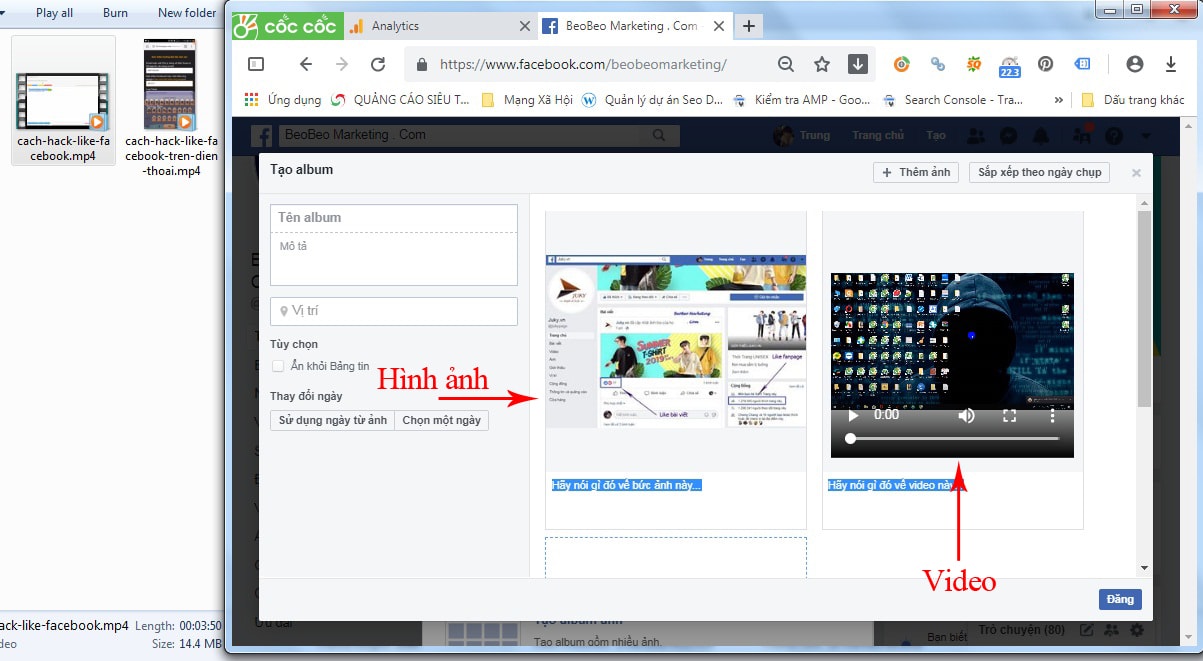
Task: Open Facebook notifications bell
Action: pyautogui.click(x=1040, y=135)
